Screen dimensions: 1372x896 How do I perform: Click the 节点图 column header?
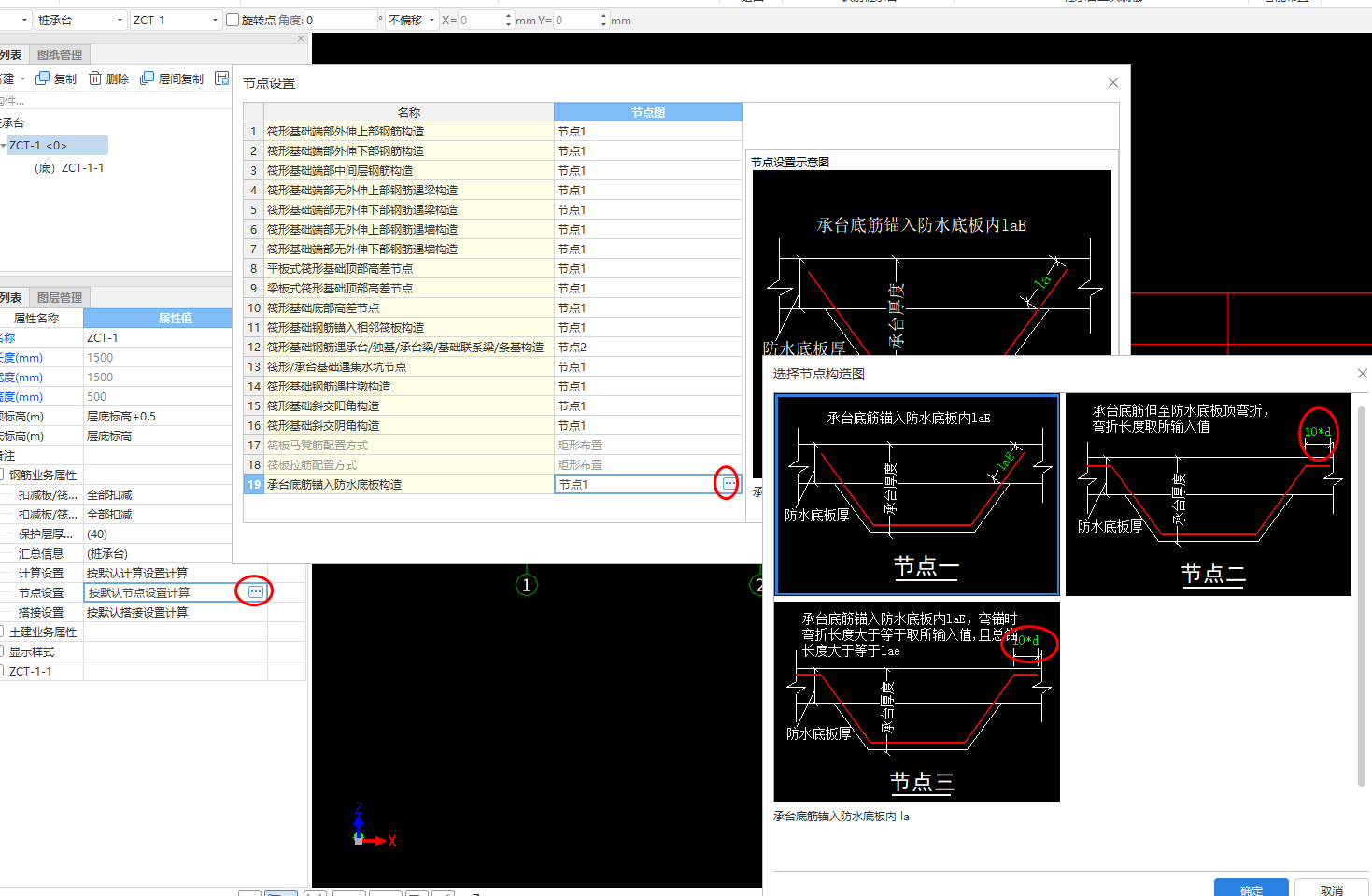click(x=648, y=112)
